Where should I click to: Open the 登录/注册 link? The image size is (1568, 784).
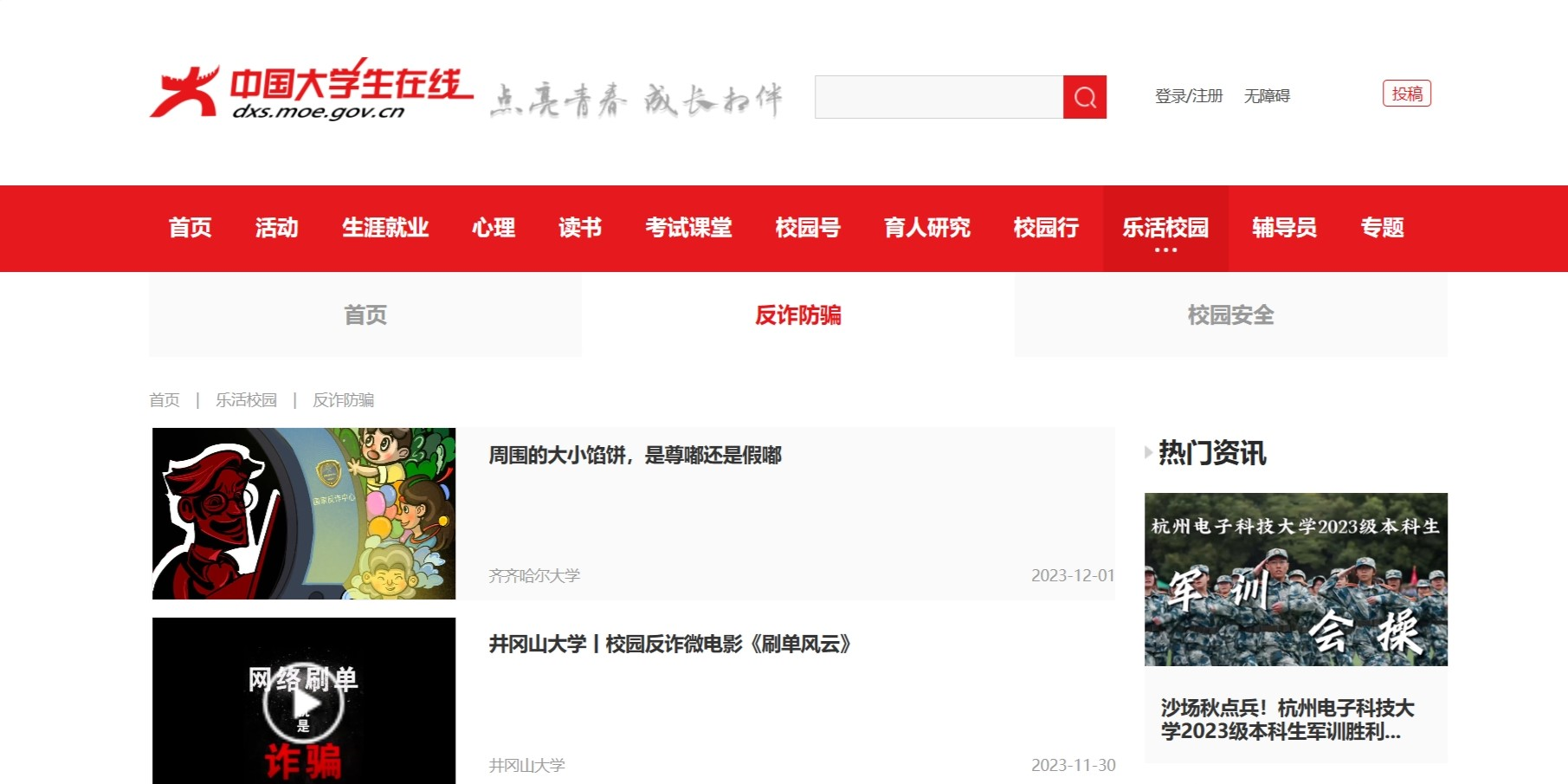click(x=1188, y=96)
